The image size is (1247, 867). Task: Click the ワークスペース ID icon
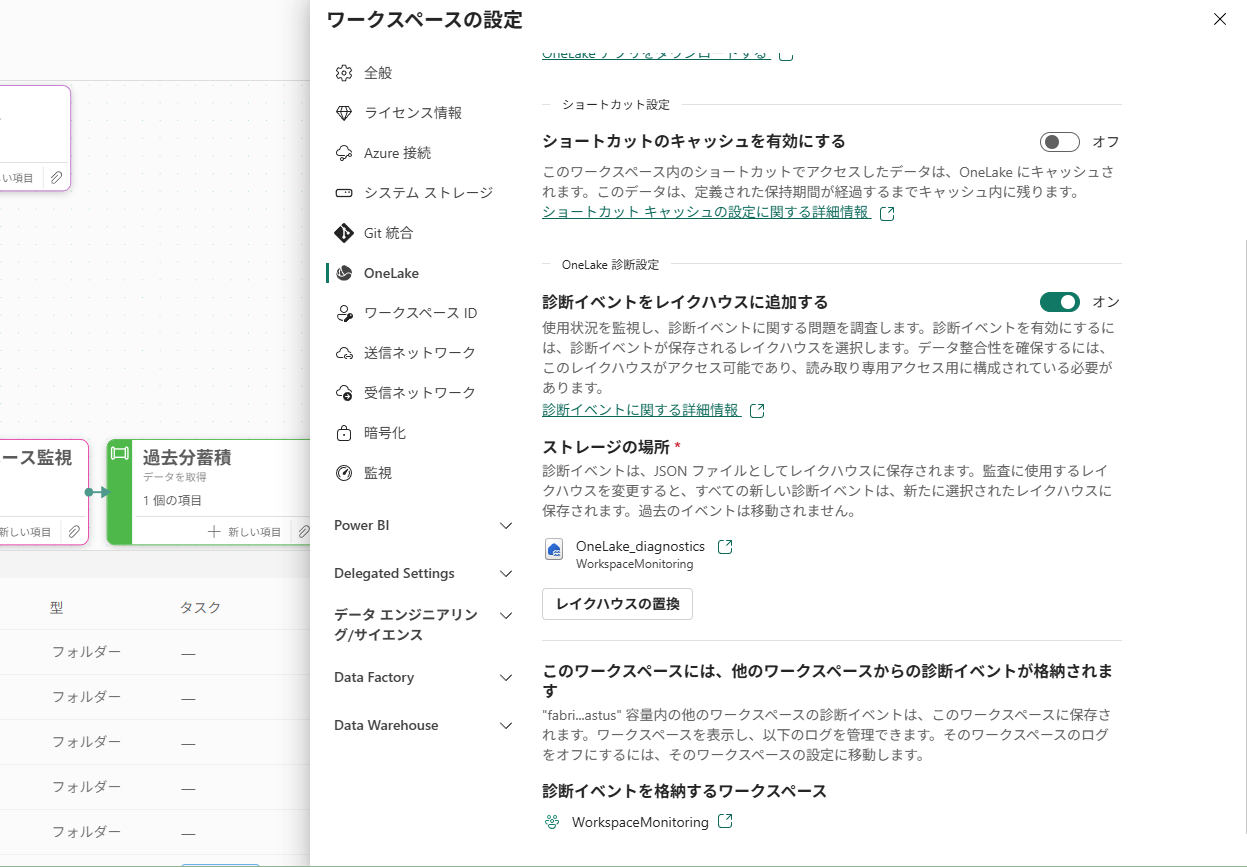coord(344,313)
